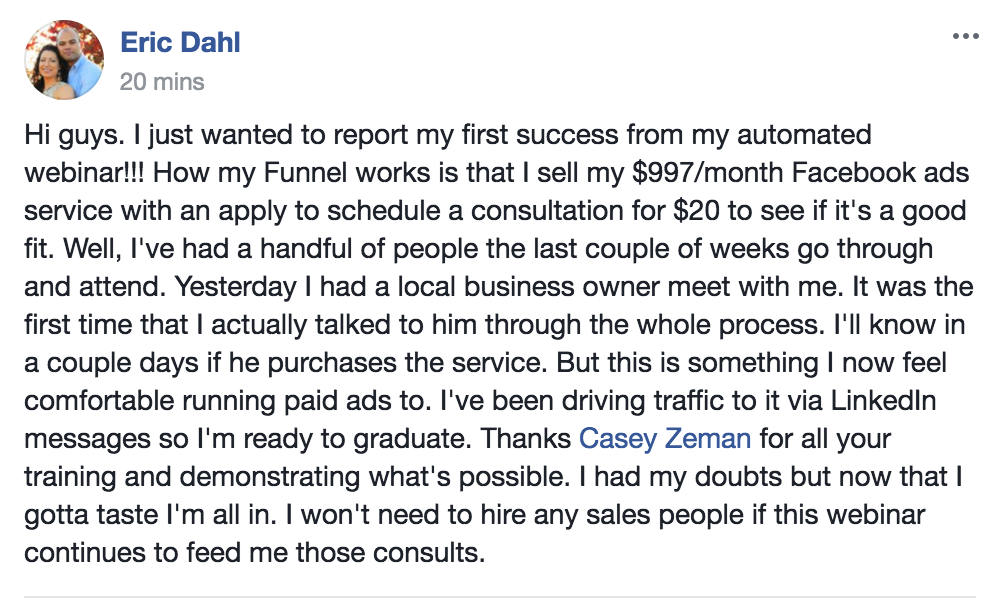This screenshot has height=602, width=1000.
Task: Click the word LinkedIn in the post
Action: 883,400
